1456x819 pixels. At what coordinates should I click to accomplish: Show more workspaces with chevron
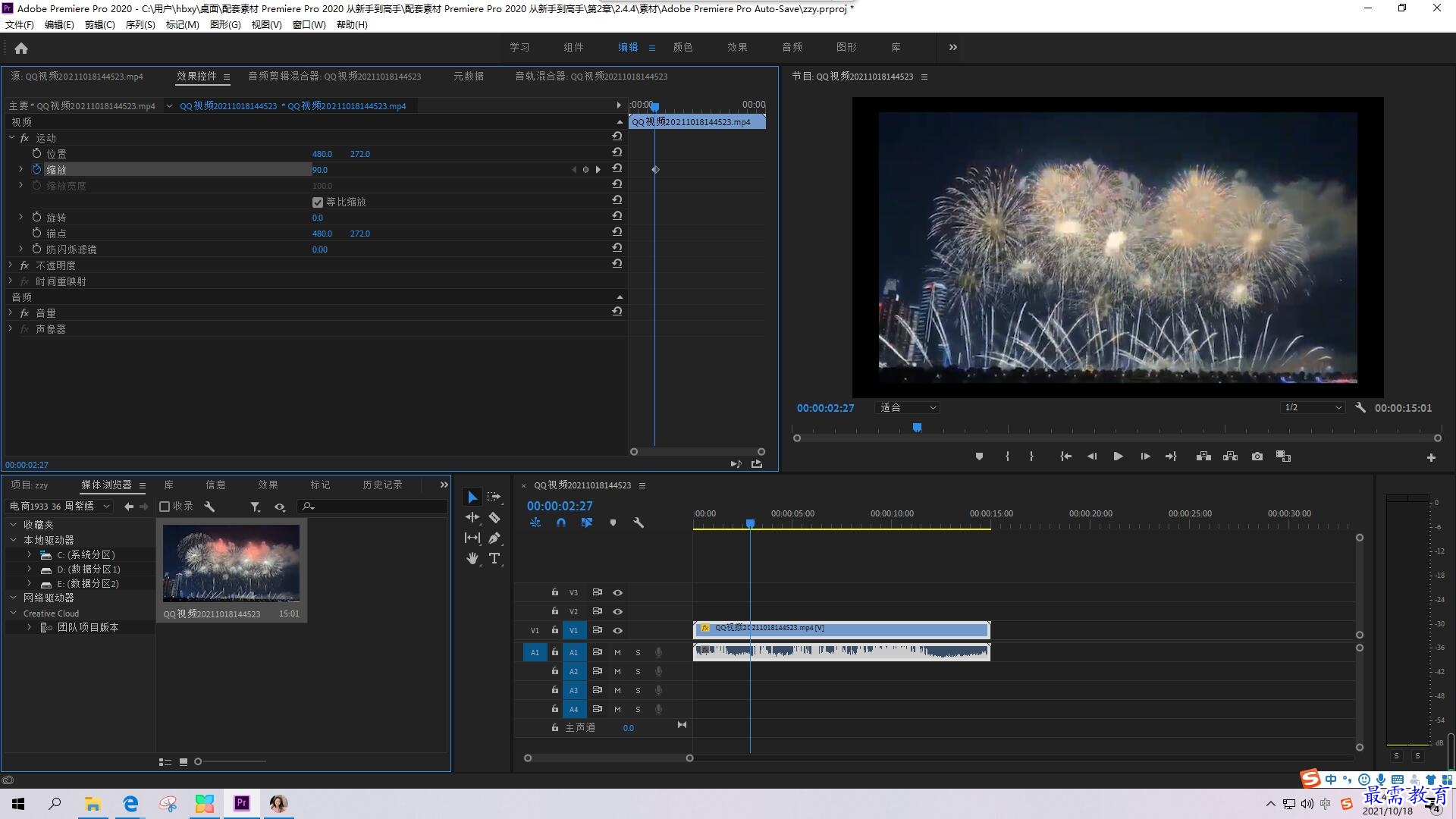(952, 47)
